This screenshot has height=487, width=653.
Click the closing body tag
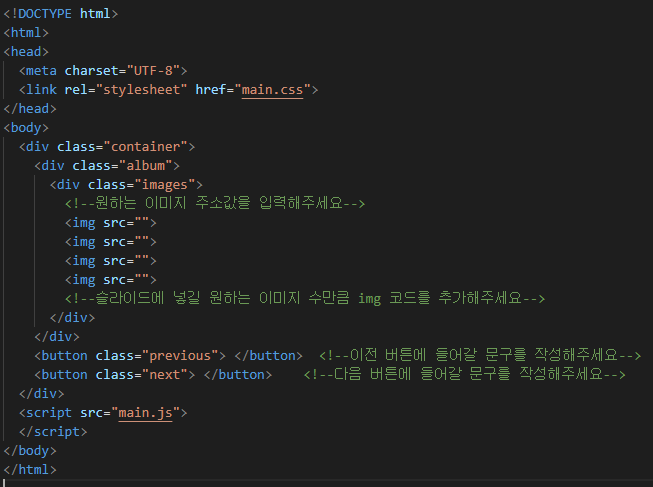point(30,451)
